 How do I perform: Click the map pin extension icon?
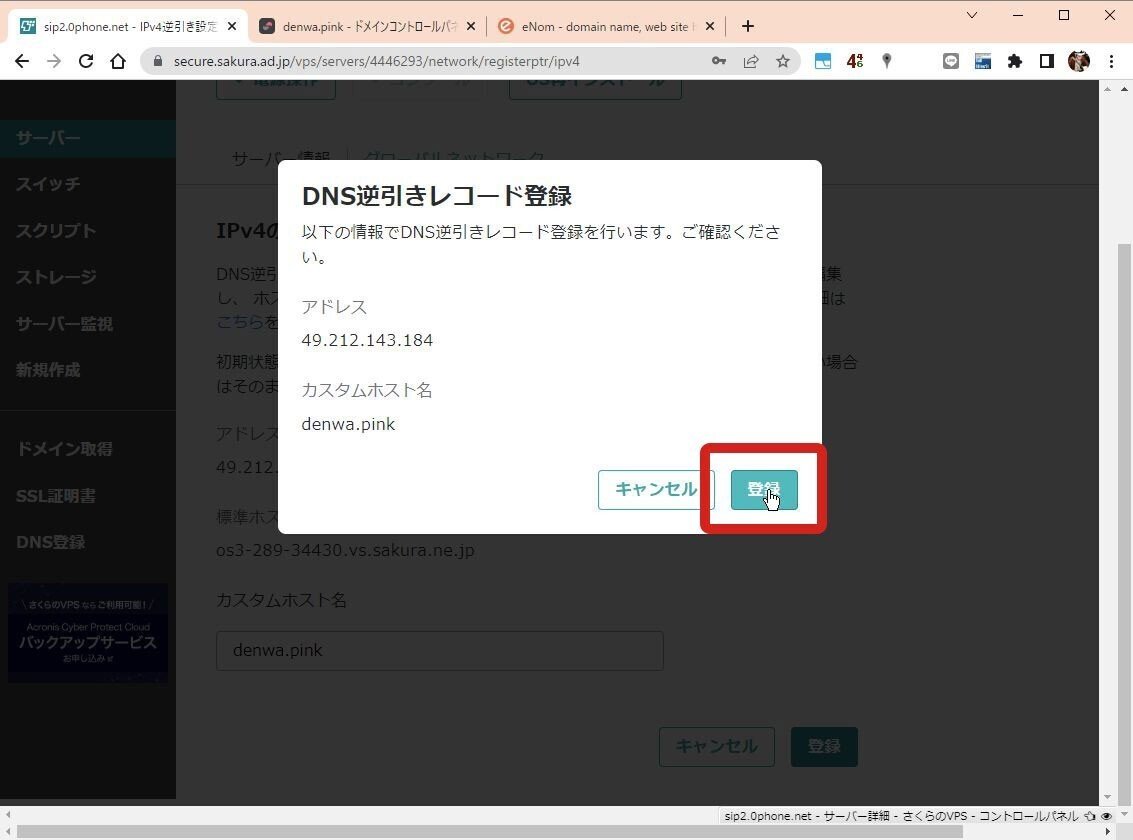point(887,61)
